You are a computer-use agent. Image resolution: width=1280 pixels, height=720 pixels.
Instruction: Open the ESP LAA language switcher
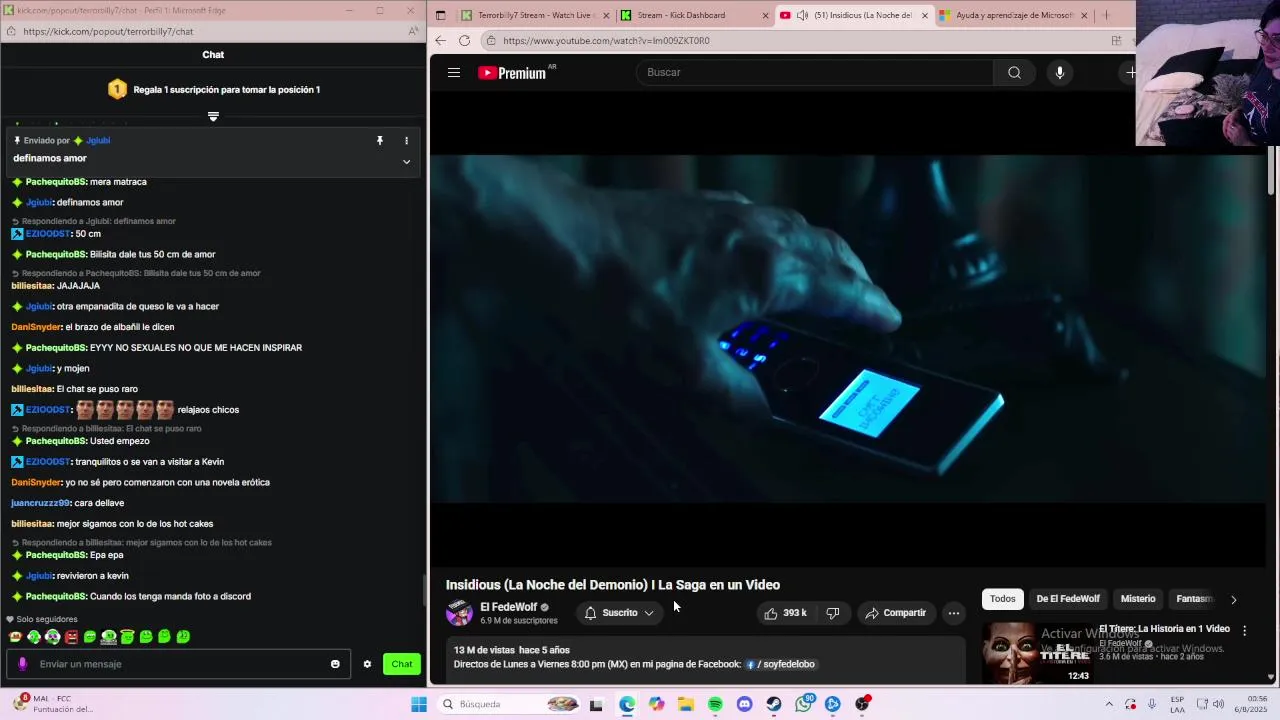pos(1177,704)
